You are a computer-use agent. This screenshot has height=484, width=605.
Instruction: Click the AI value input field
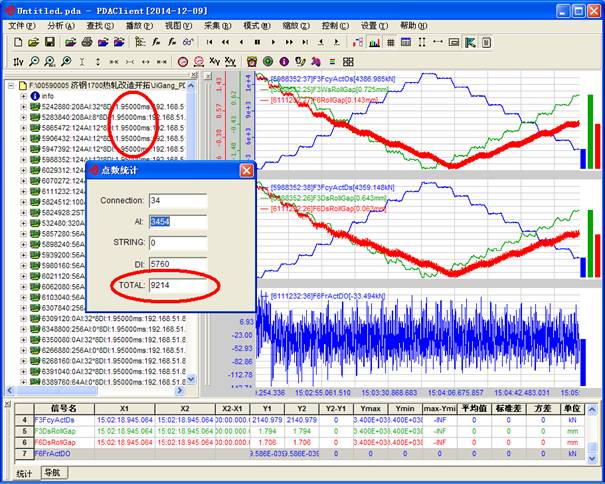tap(177, 221)
